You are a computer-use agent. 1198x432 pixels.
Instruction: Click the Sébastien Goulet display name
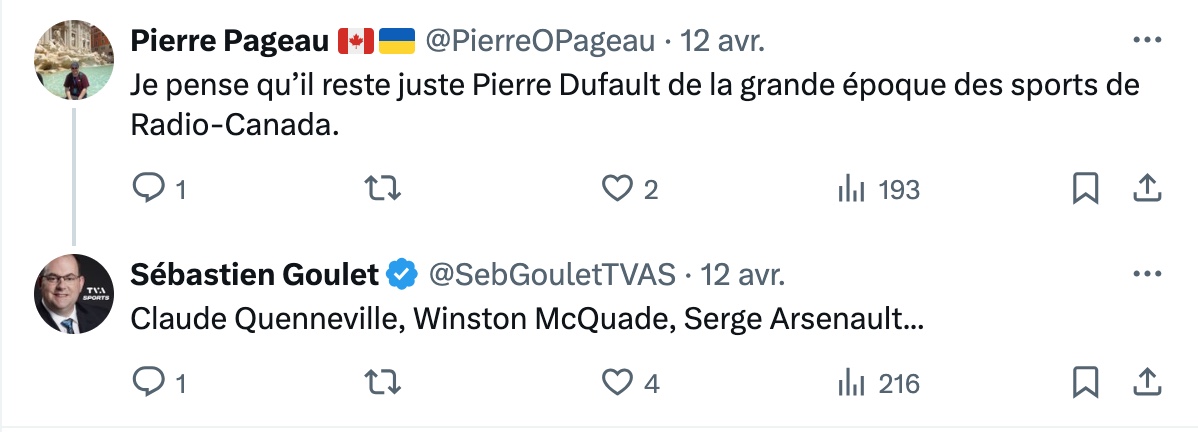coord(255,273)
